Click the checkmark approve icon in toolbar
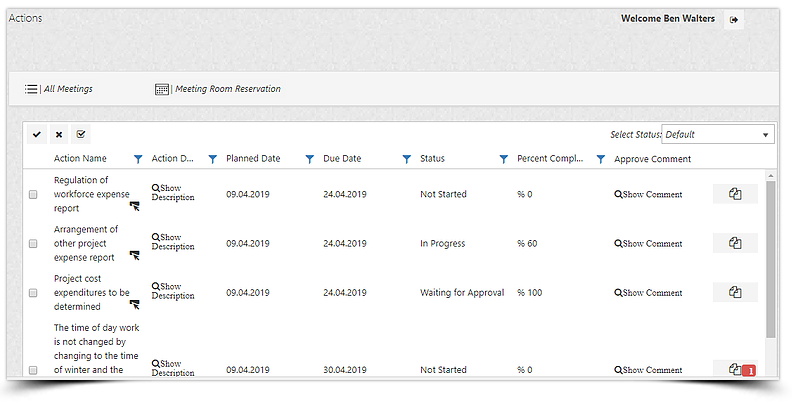 click(x=37, y=134)
